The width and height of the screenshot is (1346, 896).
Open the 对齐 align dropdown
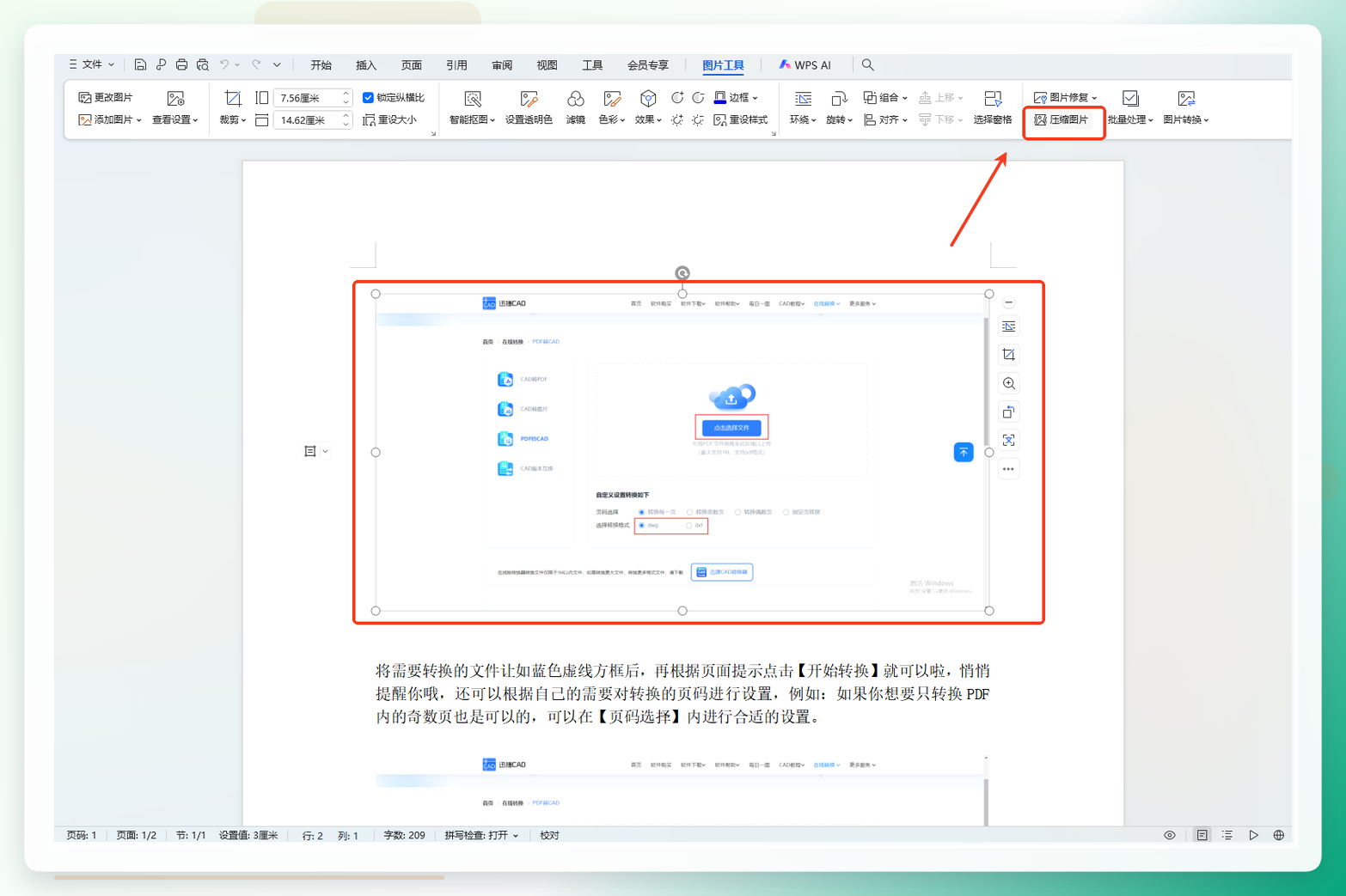pos(885,120)
